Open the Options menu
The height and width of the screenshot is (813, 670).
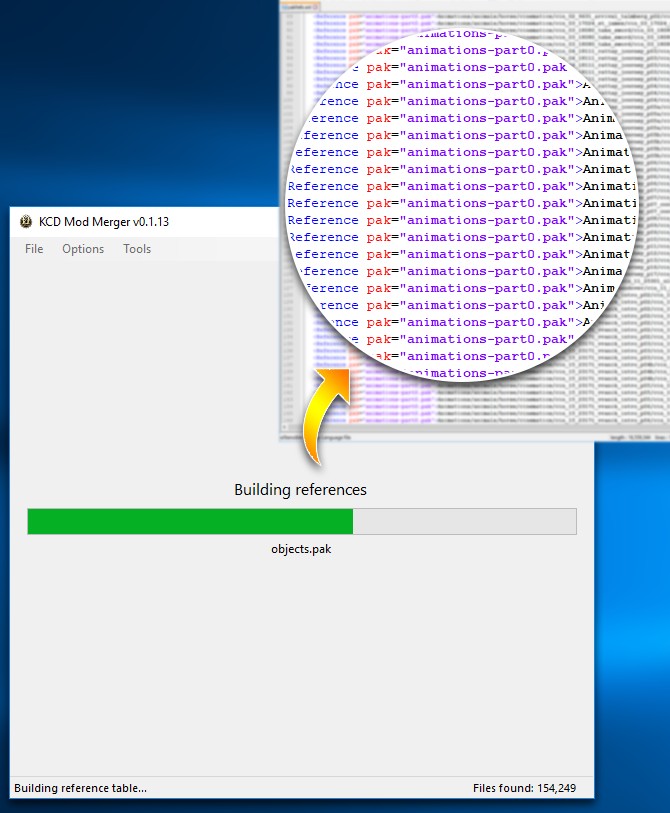point(83,249)
